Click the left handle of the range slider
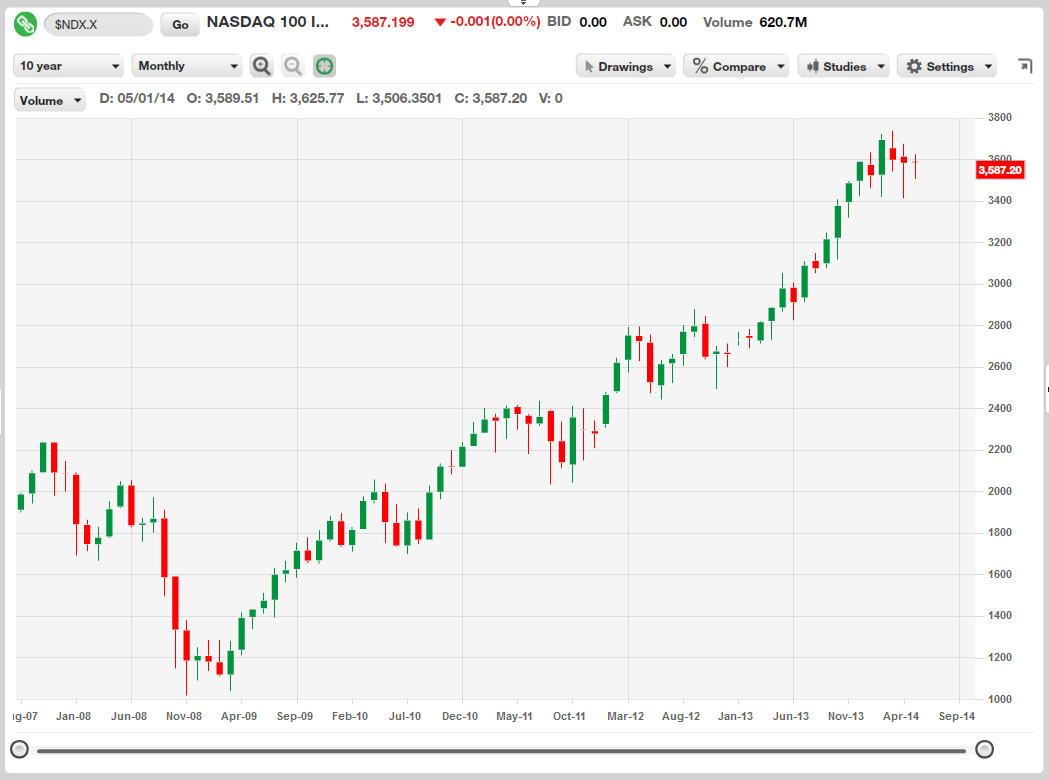This screenshot has width=1049, height=780. (x=19, y=749)
